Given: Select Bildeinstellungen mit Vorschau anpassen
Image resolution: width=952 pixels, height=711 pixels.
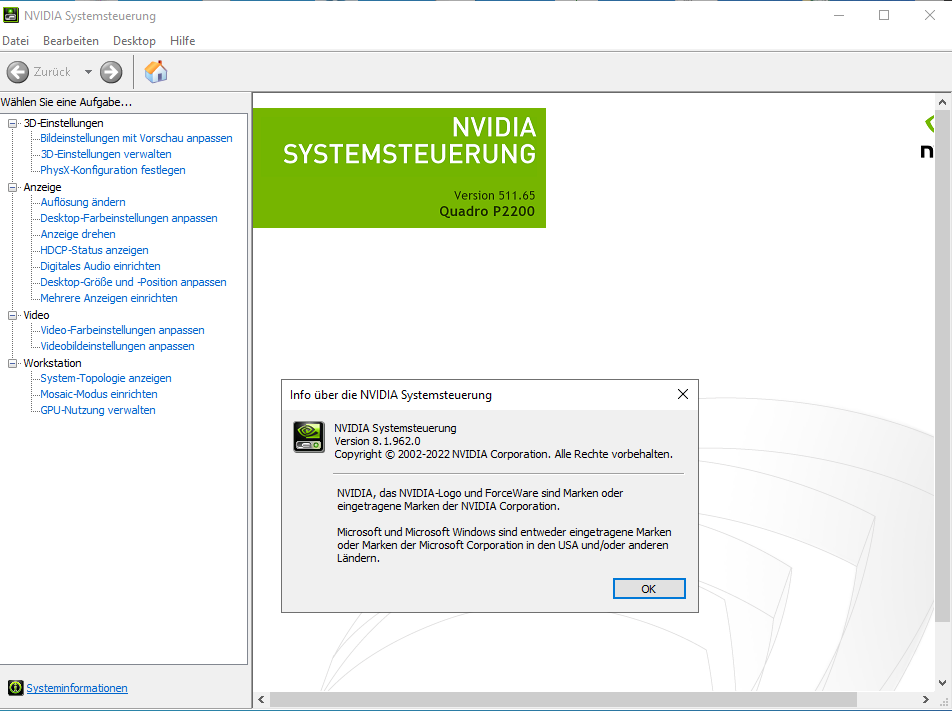Looking at the screenshot, I should 136,138.
